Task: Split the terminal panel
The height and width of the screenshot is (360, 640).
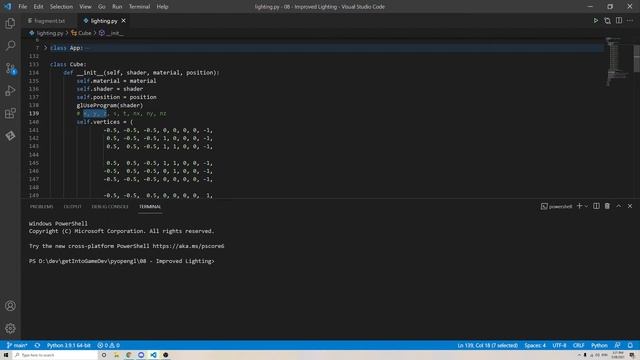Action: (x=596, y=206)
